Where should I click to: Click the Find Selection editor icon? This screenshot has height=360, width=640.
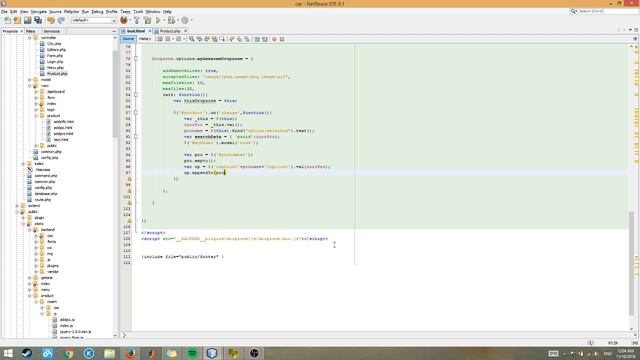[x=191, y=39]
